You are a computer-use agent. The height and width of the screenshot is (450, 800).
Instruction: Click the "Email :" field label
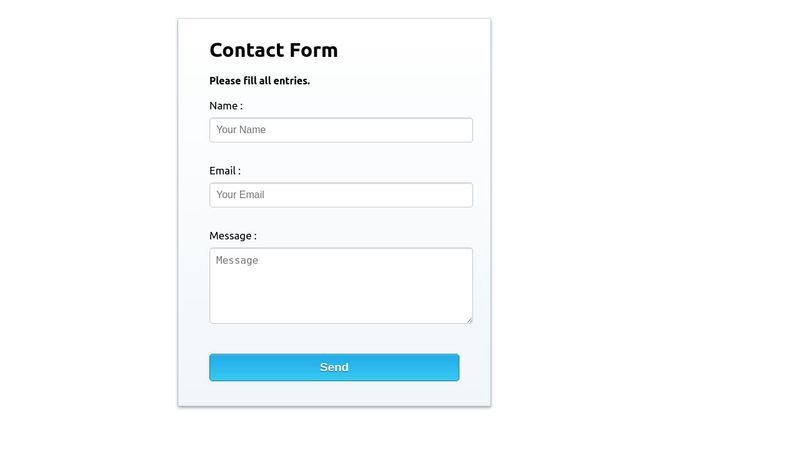click(x=225, y=171)
